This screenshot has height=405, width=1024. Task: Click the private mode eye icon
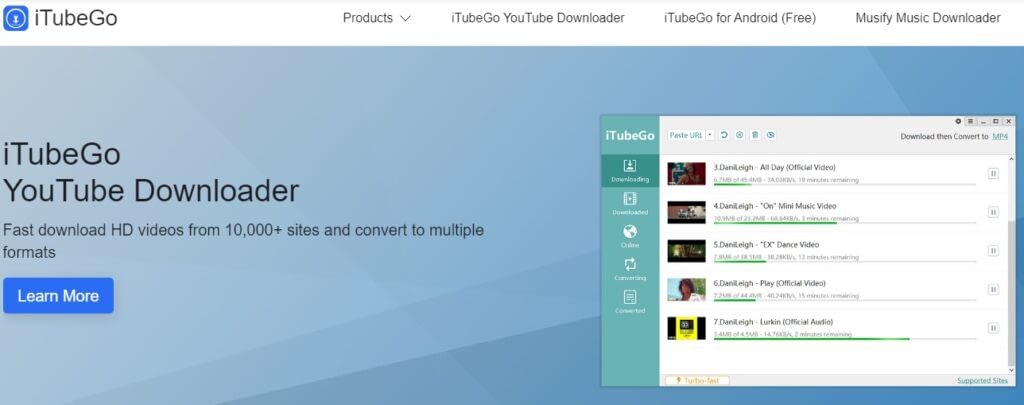(771, 135)
